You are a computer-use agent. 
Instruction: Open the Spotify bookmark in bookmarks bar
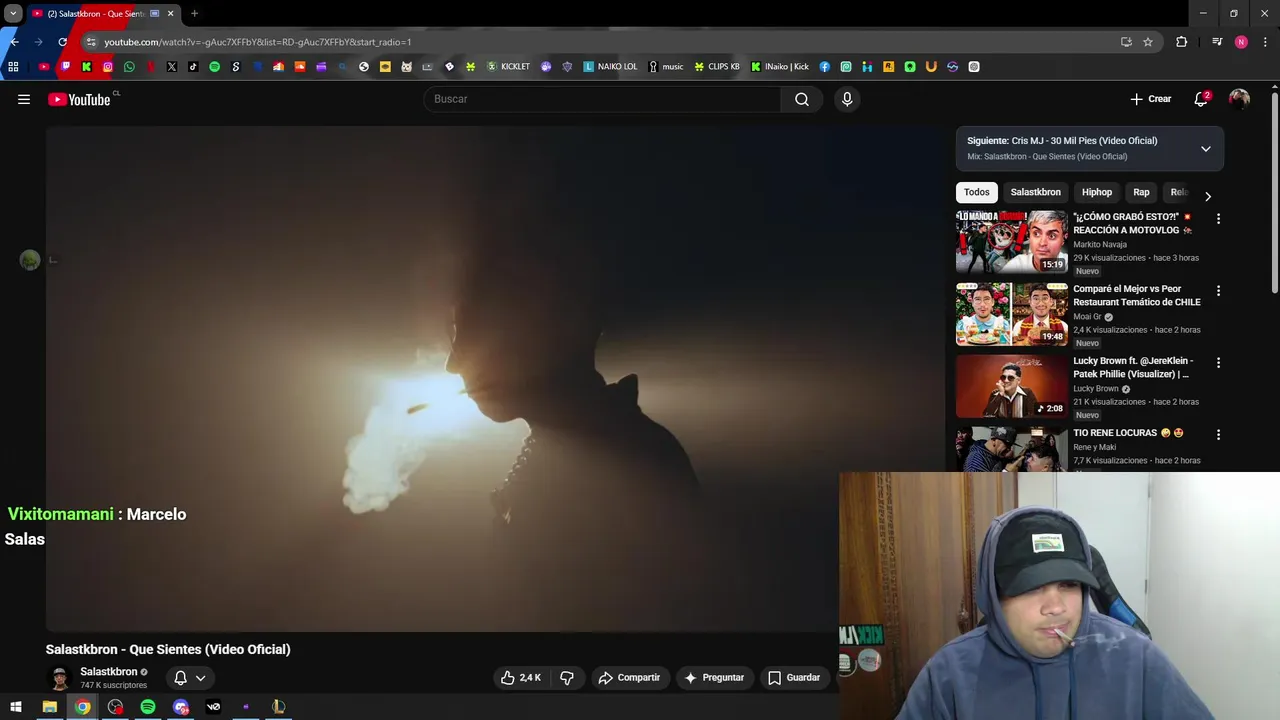(214, 67)
